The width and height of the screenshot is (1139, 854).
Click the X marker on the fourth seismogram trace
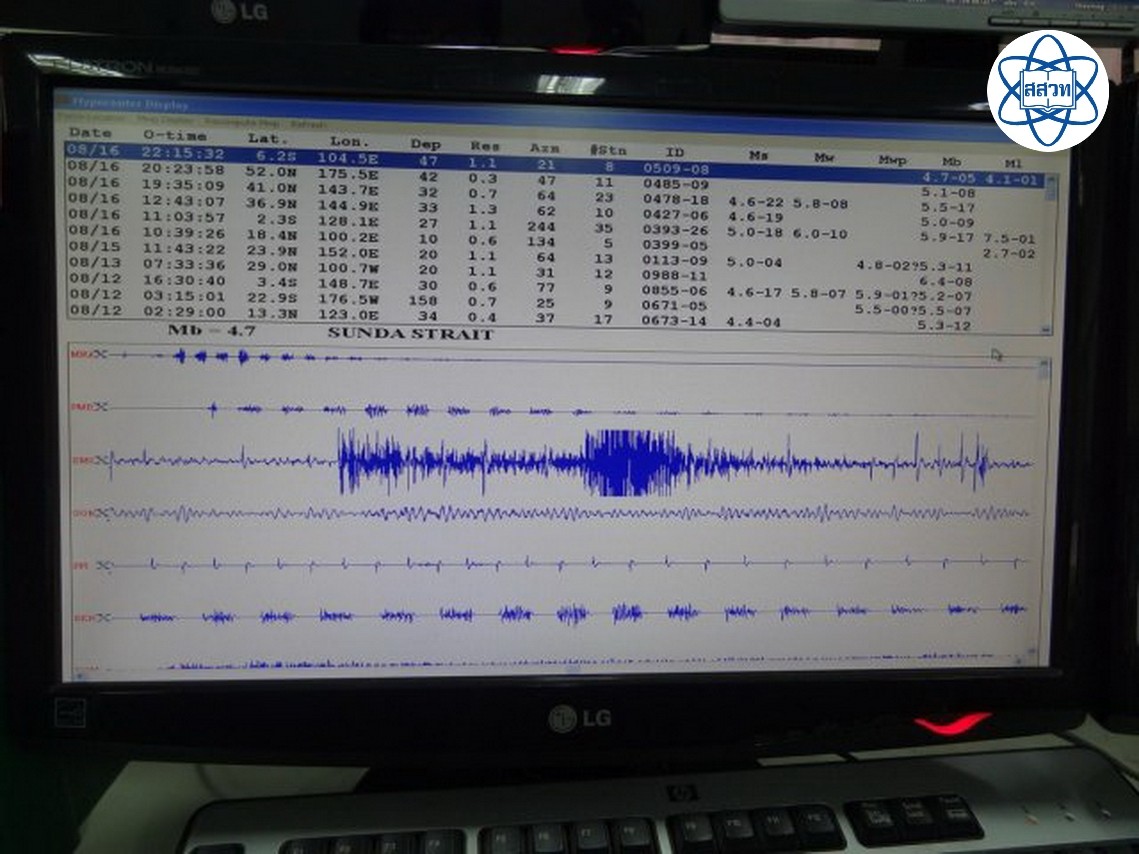103,513
